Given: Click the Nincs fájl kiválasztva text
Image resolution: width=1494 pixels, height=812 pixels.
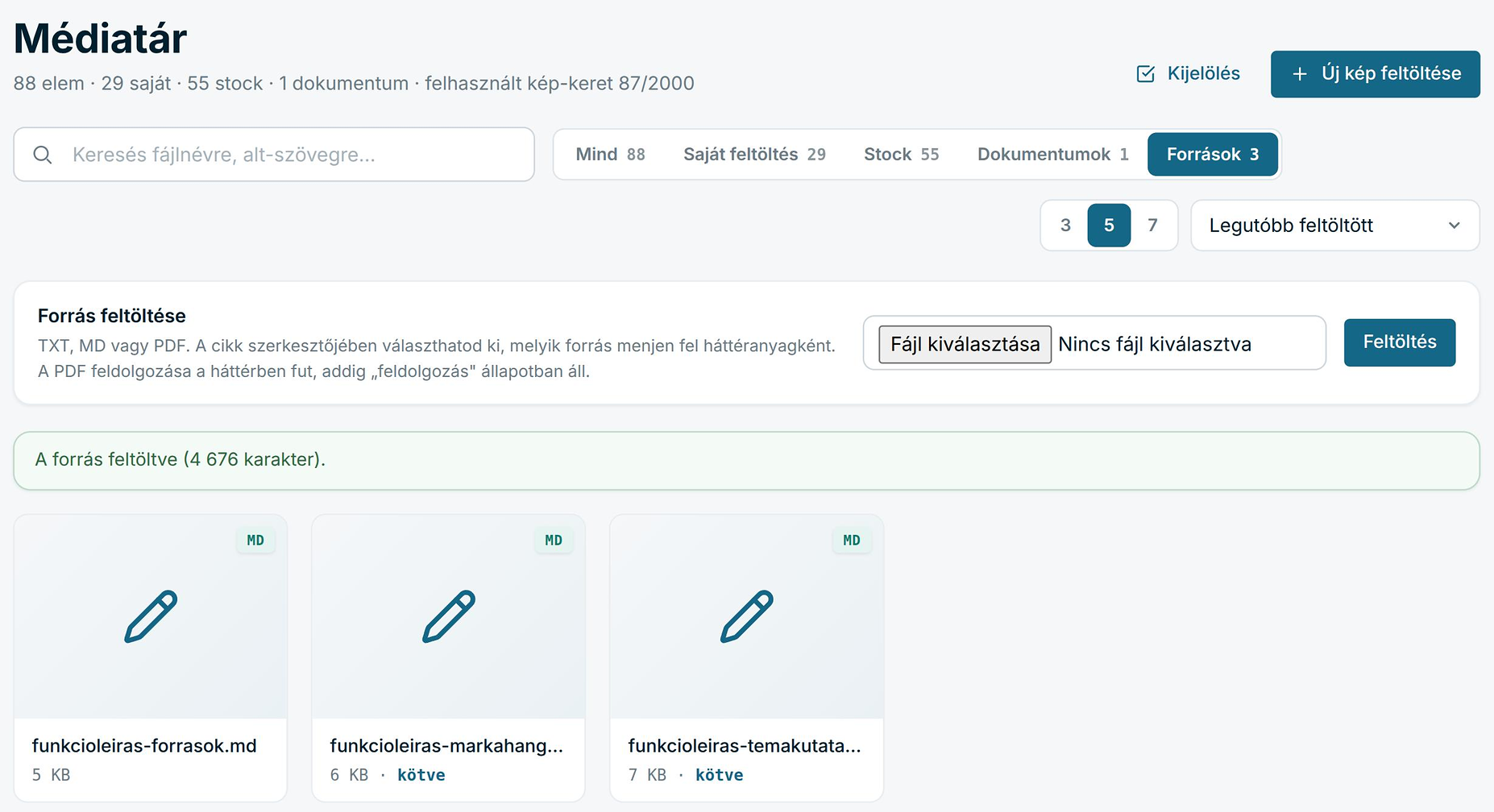Looking at the screenshot, I should (x=1155, y=344).
